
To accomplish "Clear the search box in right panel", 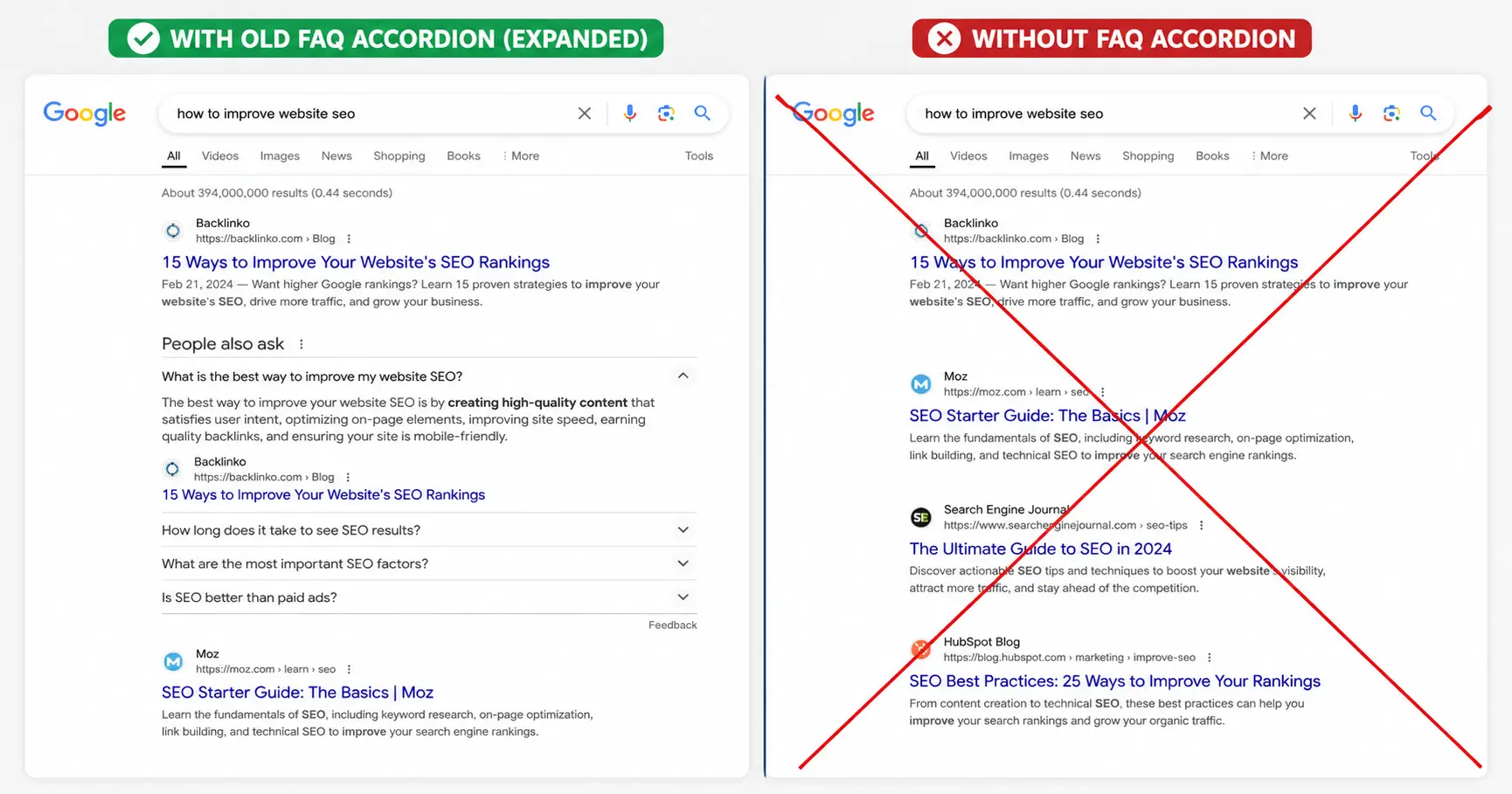I will 1309,114.
